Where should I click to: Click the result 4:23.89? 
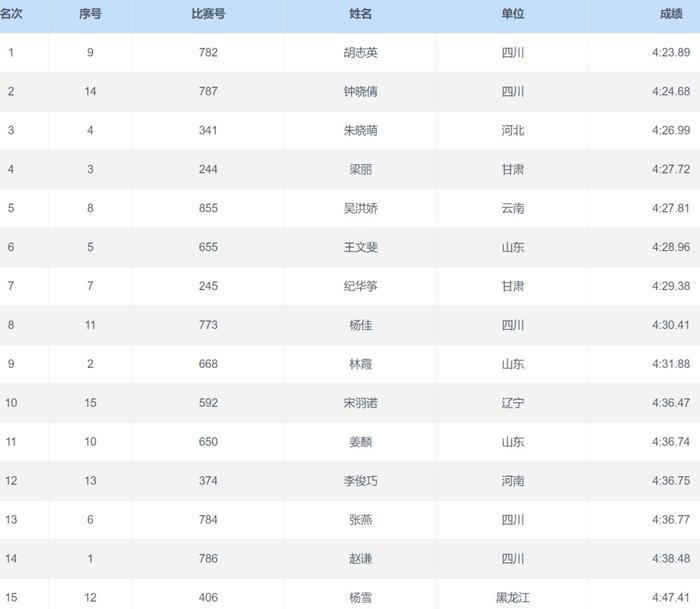click(x=671, y=53)
